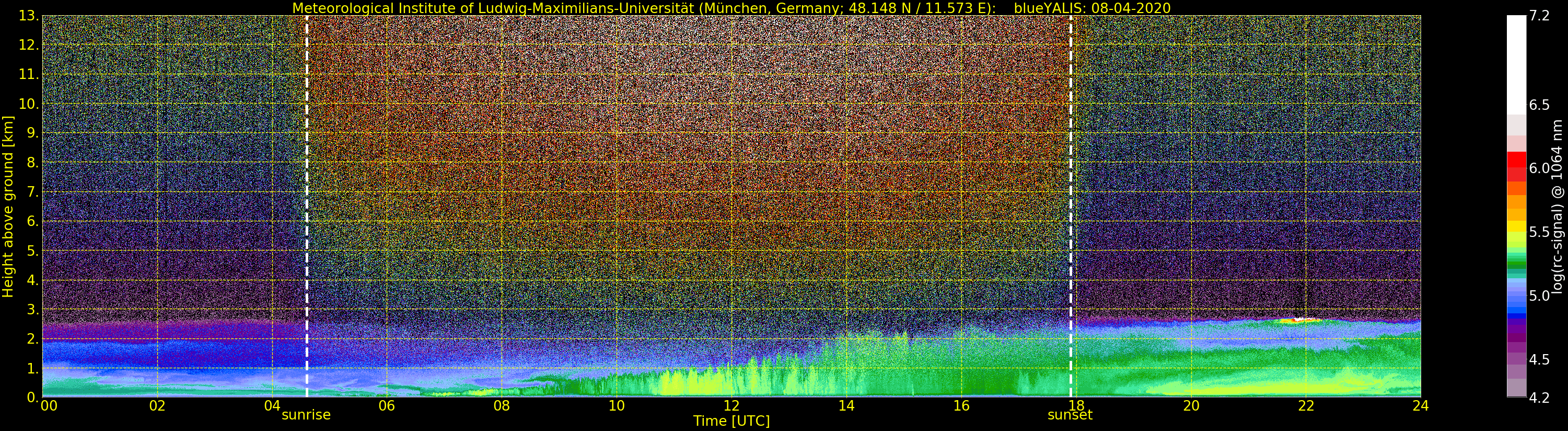This screenshot has width=1568, height=431.
Task: Click time-axis tick label 00
Action: pos(49,406)
